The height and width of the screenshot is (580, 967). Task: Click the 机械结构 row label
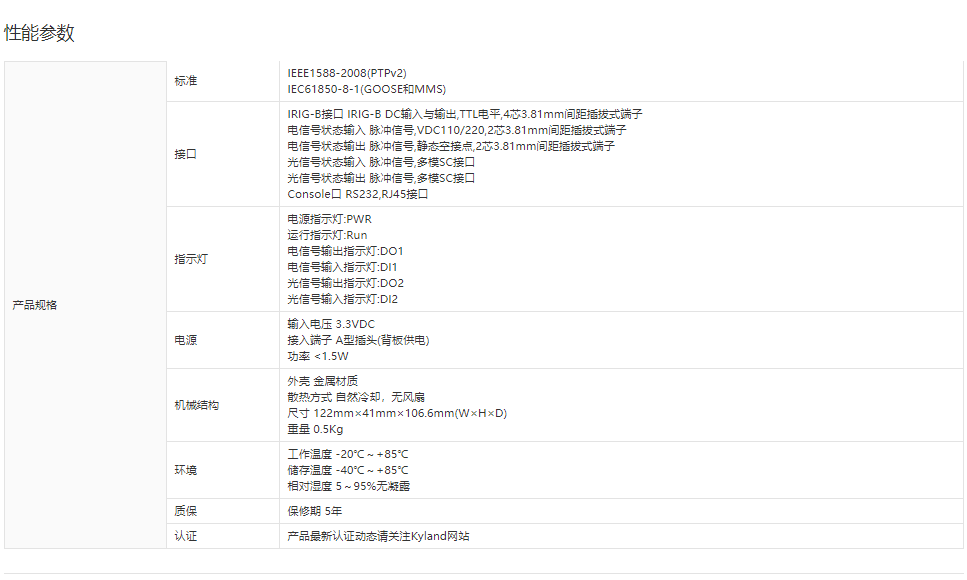[x=196, y=405]
